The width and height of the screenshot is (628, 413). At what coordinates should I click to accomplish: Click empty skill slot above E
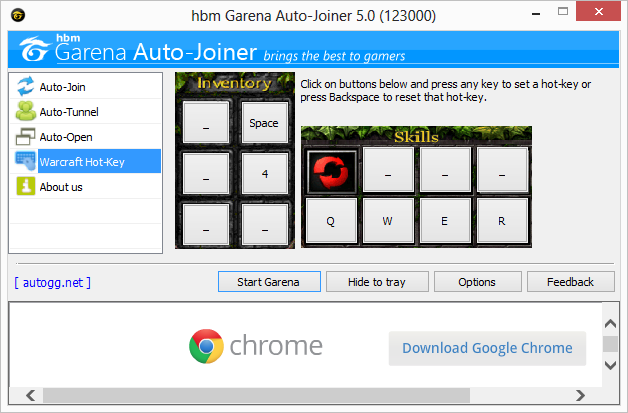445,170
